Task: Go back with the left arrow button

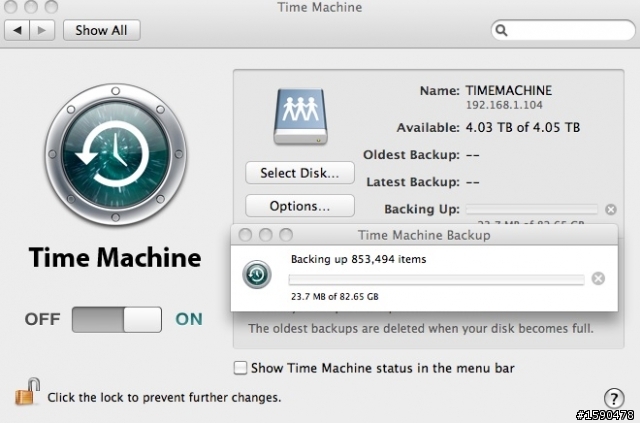Action: [17, 30]
